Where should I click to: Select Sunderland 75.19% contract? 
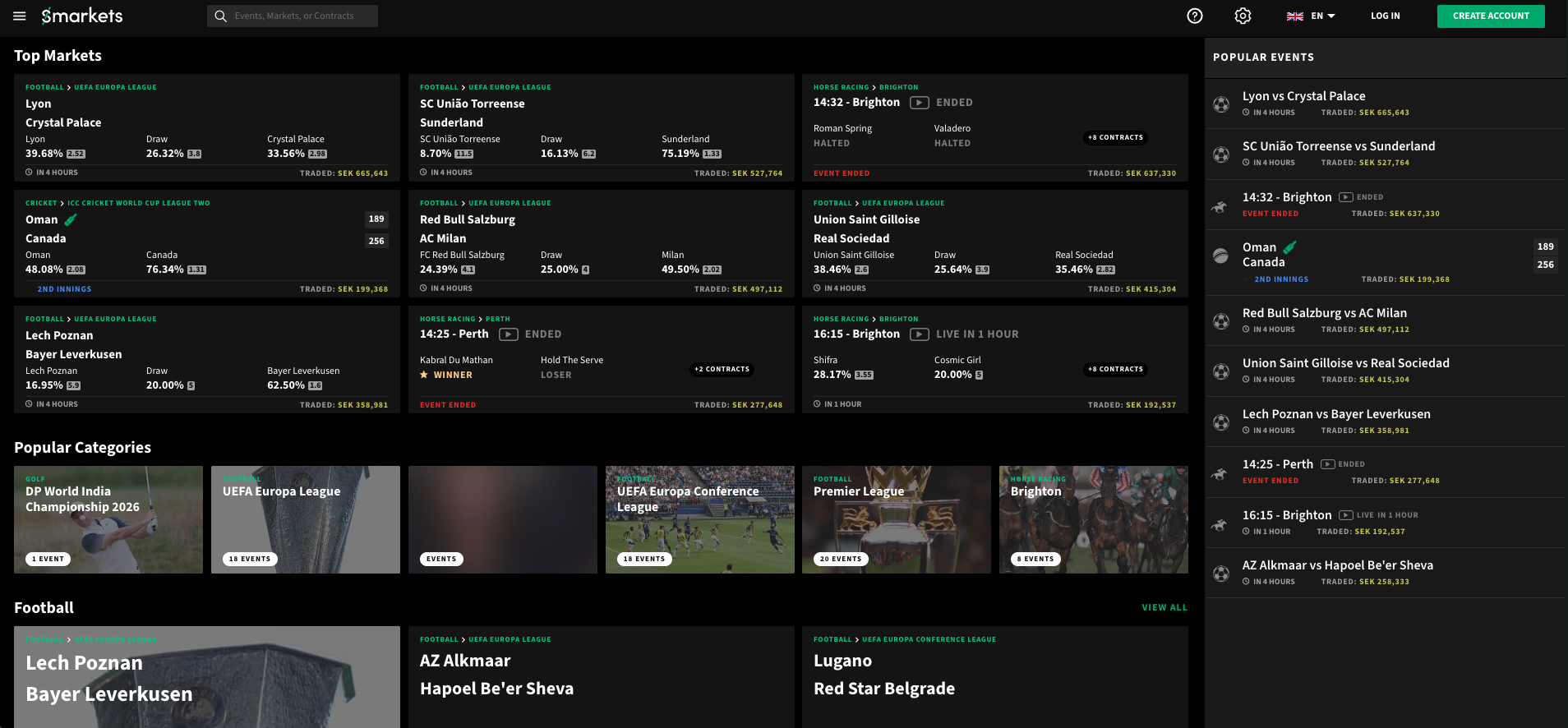coord(691,147)
